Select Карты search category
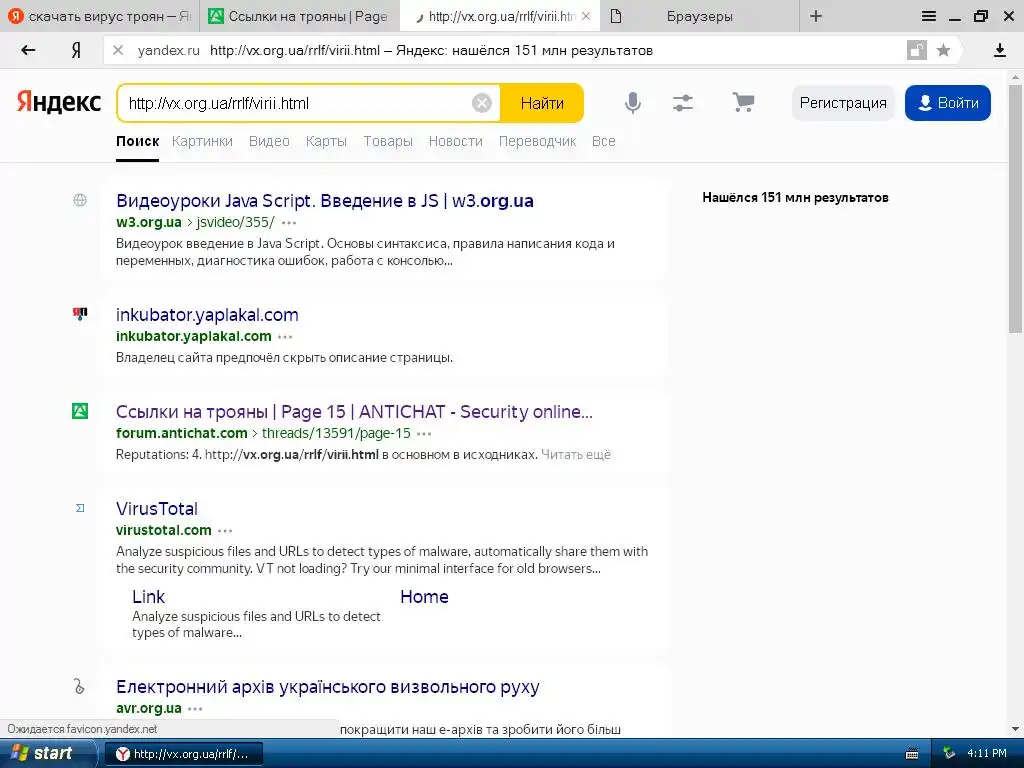Viewport: 1024px width, 768px height. pos(326,141)
